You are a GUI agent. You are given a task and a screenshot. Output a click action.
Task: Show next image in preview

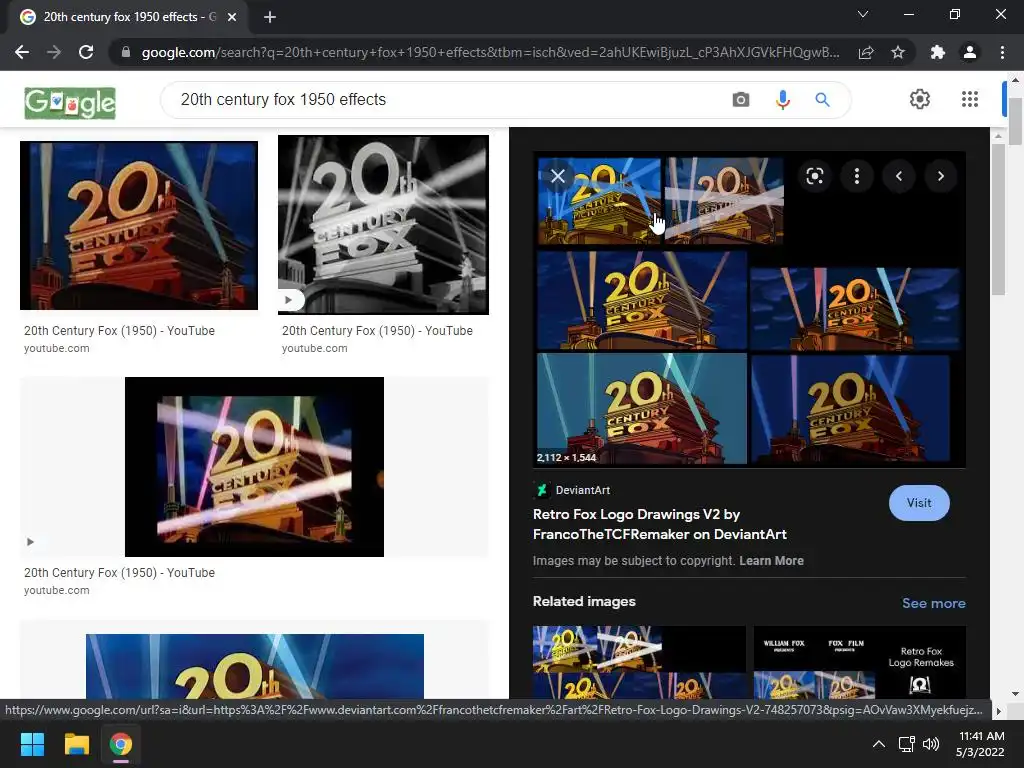[x=940, y=176]
